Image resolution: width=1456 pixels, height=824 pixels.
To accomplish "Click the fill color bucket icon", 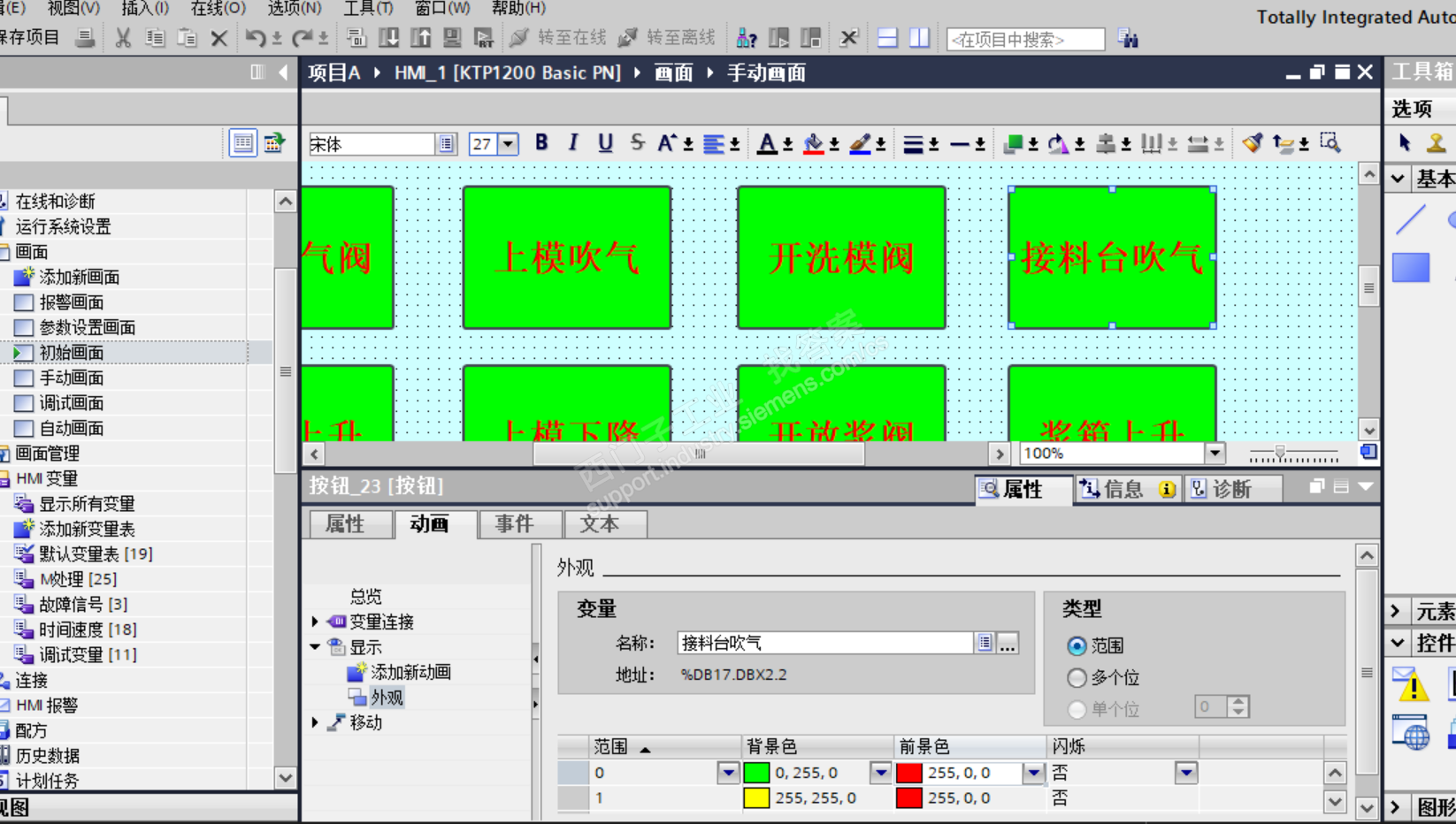I will click(x=814, y=143).
